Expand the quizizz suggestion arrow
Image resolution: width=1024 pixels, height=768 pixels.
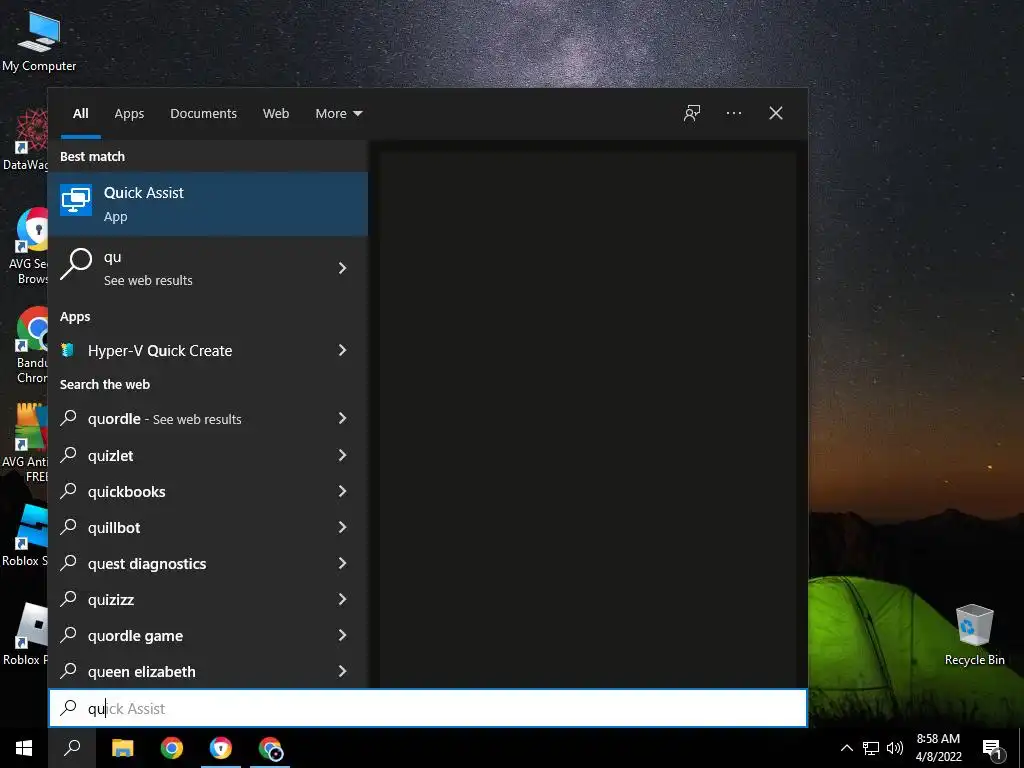[342, 599]
